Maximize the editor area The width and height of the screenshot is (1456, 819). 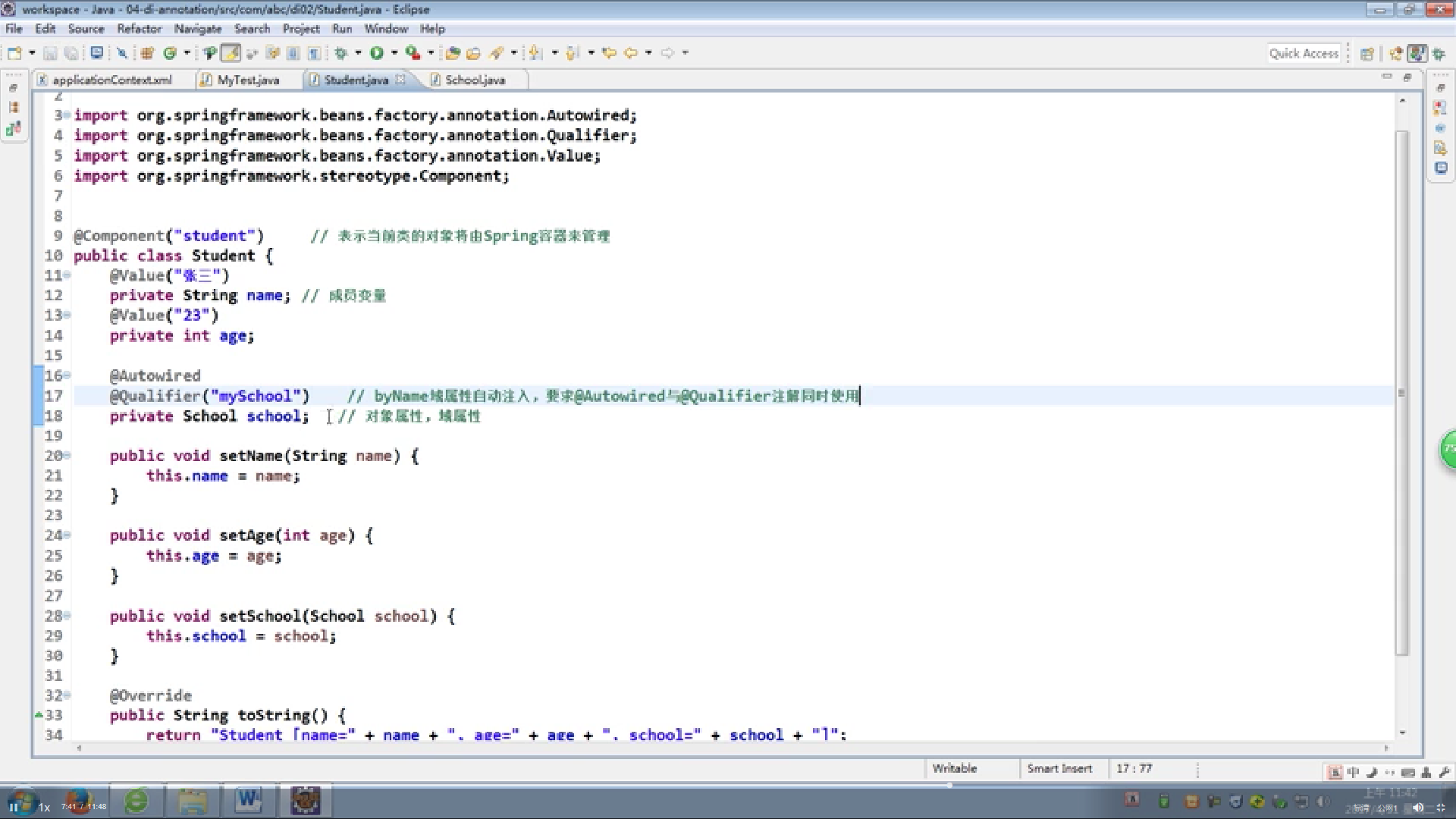(x=1407, y=77)
